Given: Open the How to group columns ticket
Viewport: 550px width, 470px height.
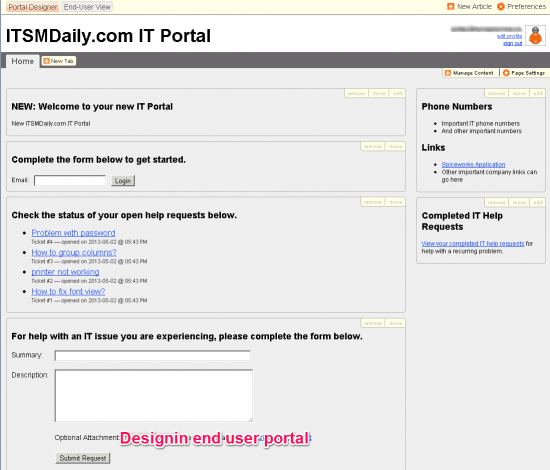Looking at the screenshot, I should (74, 253).
